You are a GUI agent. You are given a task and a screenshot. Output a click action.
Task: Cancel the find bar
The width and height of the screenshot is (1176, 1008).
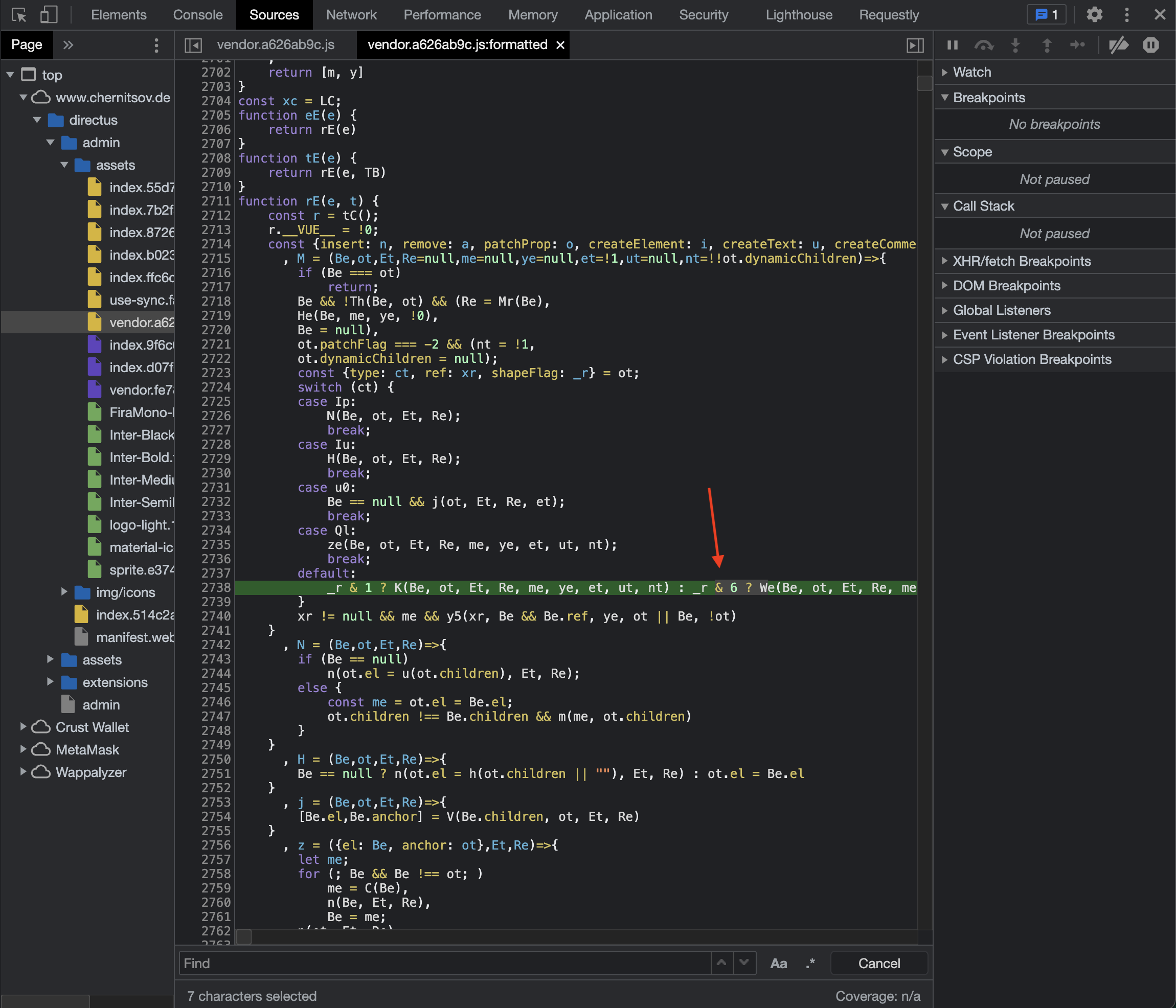tap(878, 963)
